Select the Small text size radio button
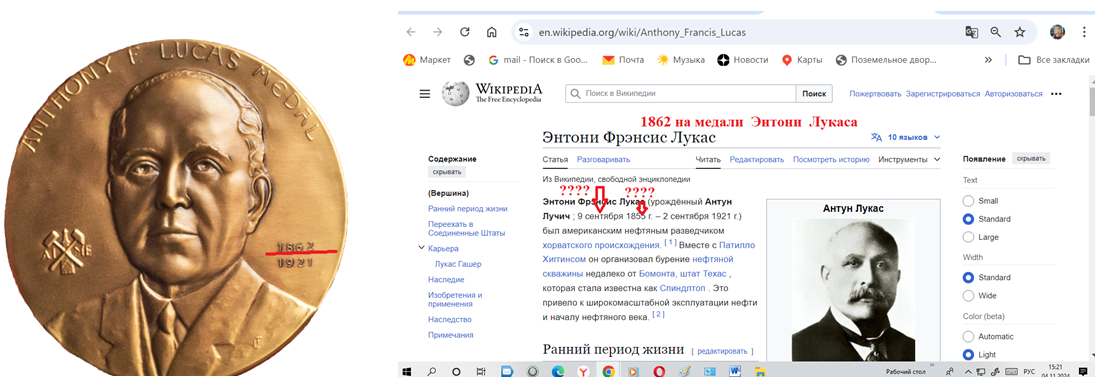This screenshot has height=385, width=1105. coord(968,201)
